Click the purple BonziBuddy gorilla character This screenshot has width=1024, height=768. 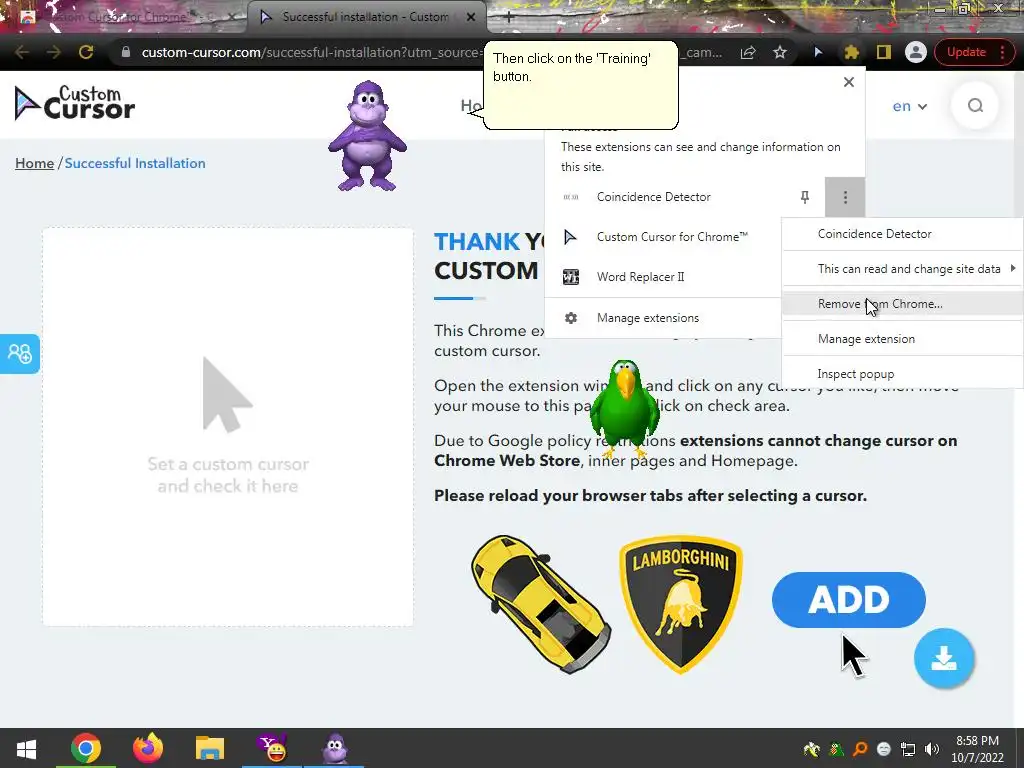pos(367,136)
